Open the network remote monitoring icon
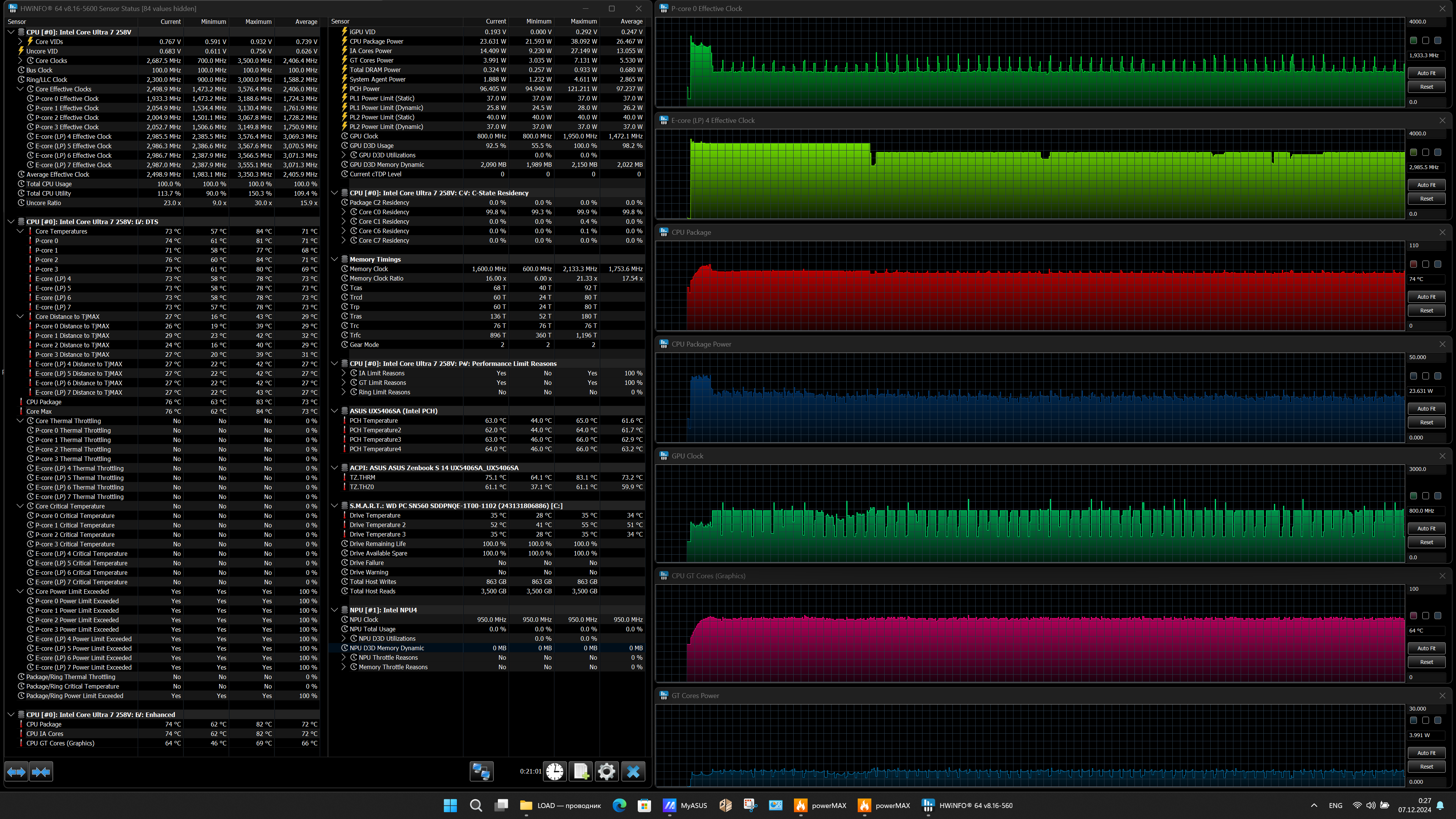This screenshot has width=1456, height=819. [481, 772]
